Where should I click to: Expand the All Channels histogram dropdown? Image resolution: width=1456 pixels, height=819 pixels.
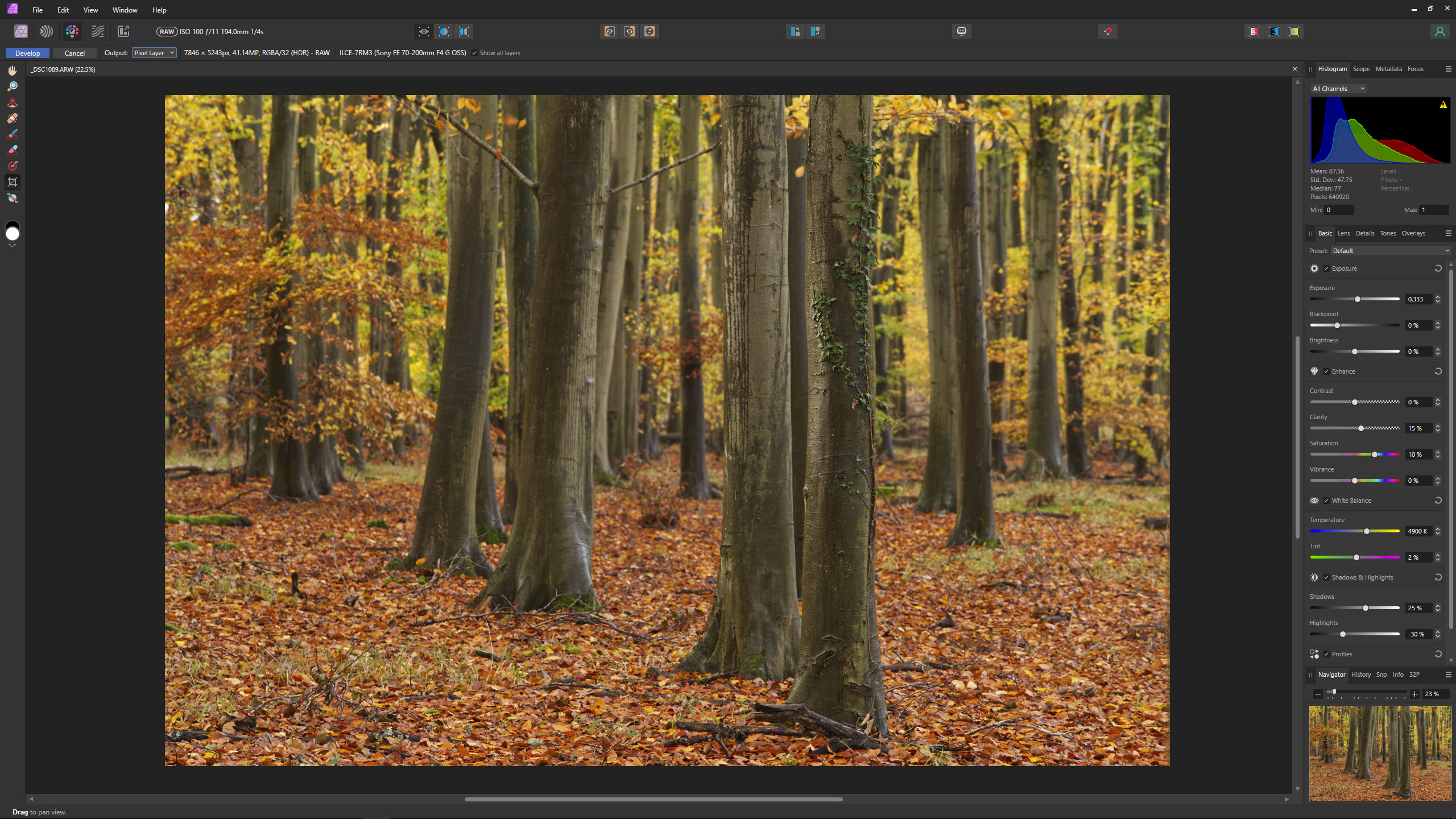(x=1338, y=89)
